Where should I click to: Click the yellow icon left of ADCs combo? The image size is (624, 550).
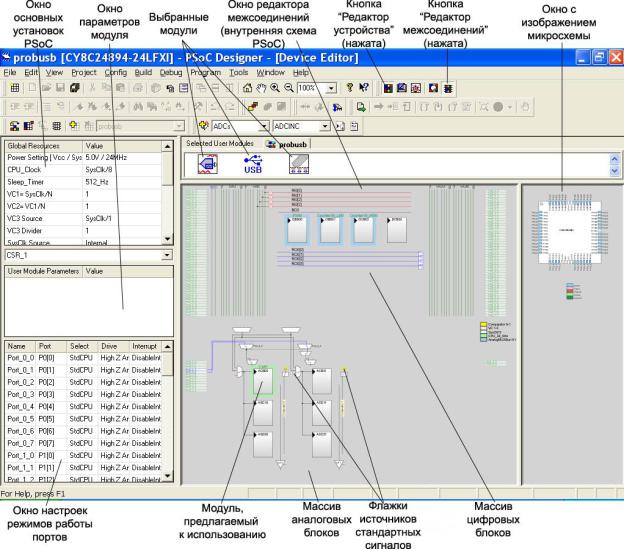[x=204, y=126]
